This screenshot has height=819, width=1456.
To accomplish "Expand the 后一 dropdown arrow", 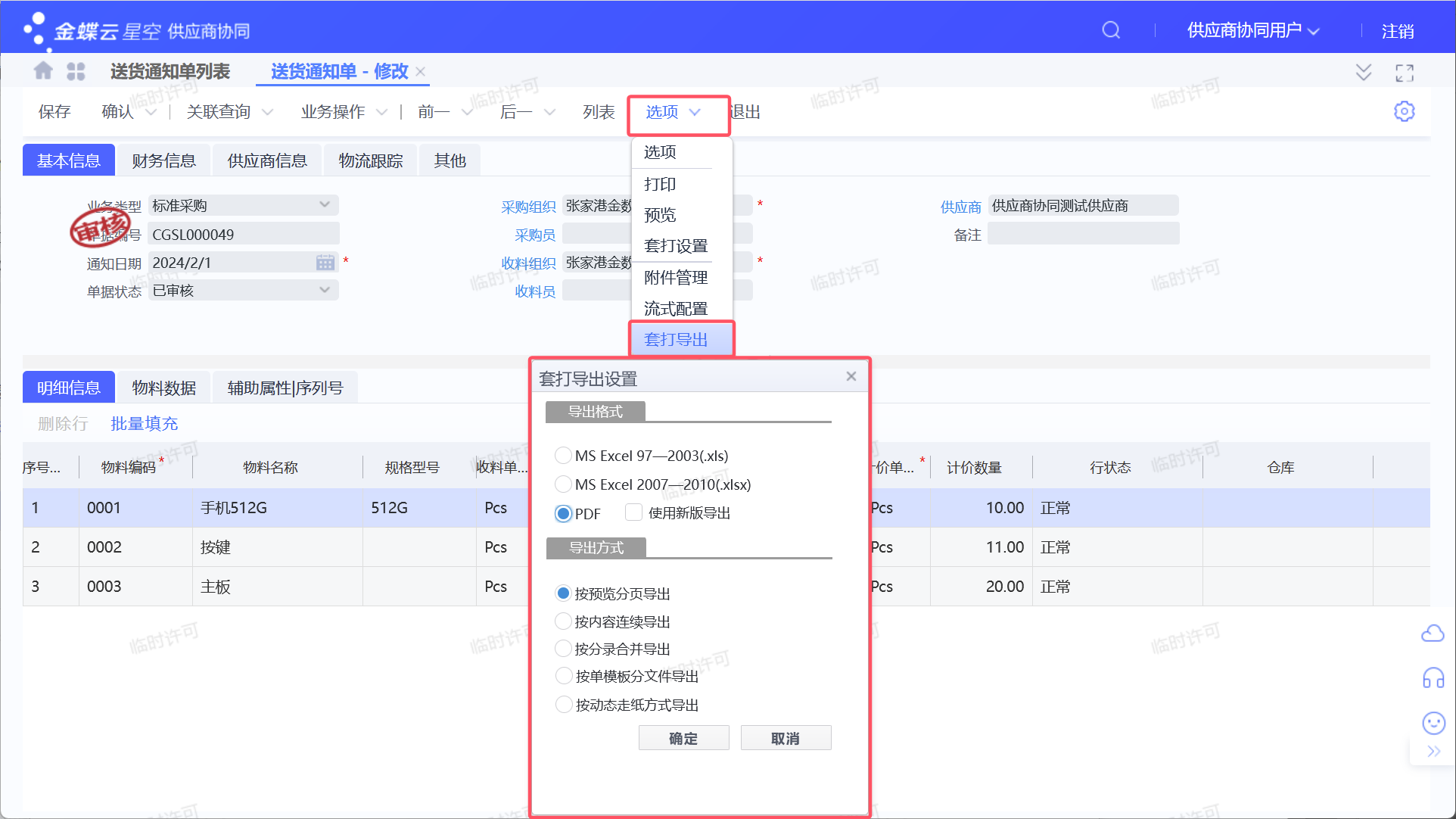I will [x=550, y=112].
